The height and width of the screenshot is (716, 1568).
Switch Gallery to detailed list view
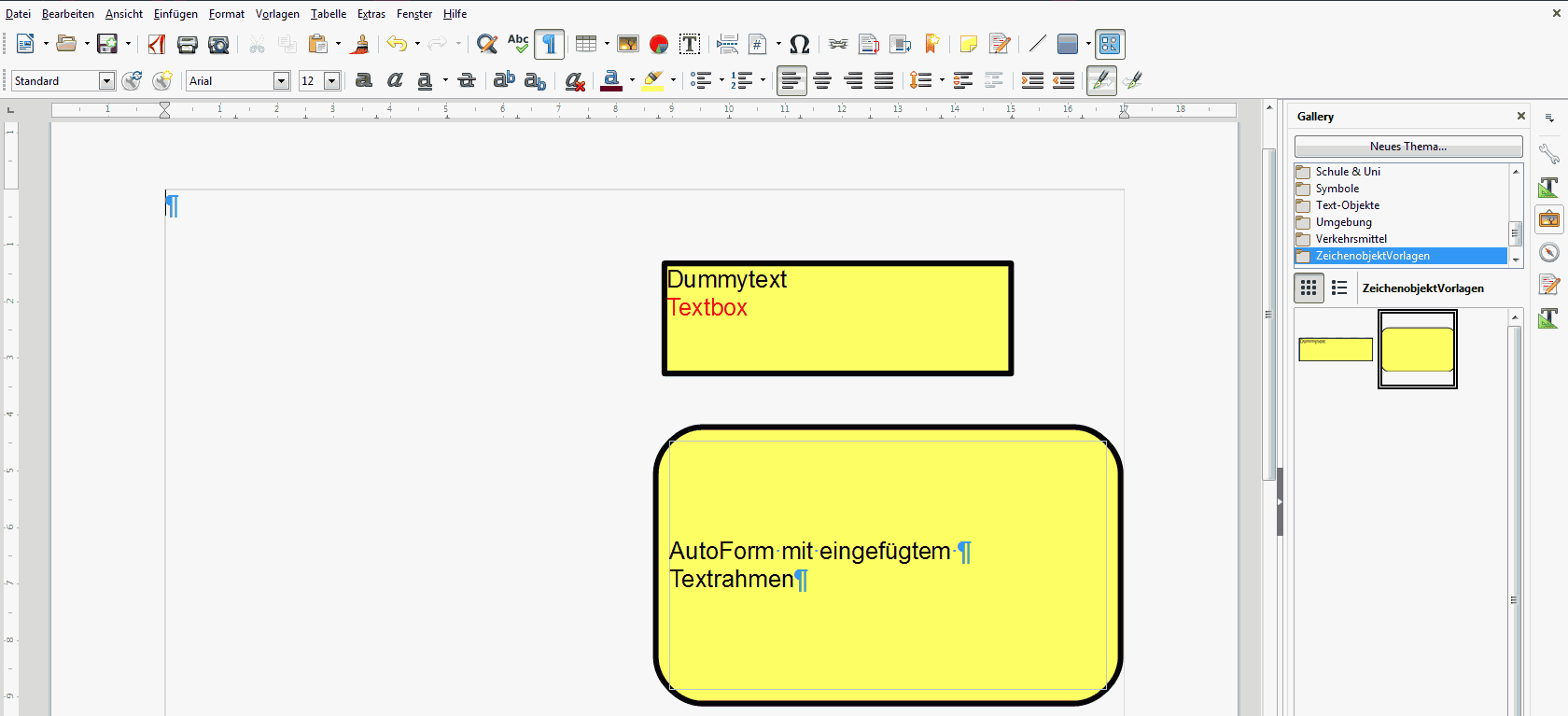1339,288
